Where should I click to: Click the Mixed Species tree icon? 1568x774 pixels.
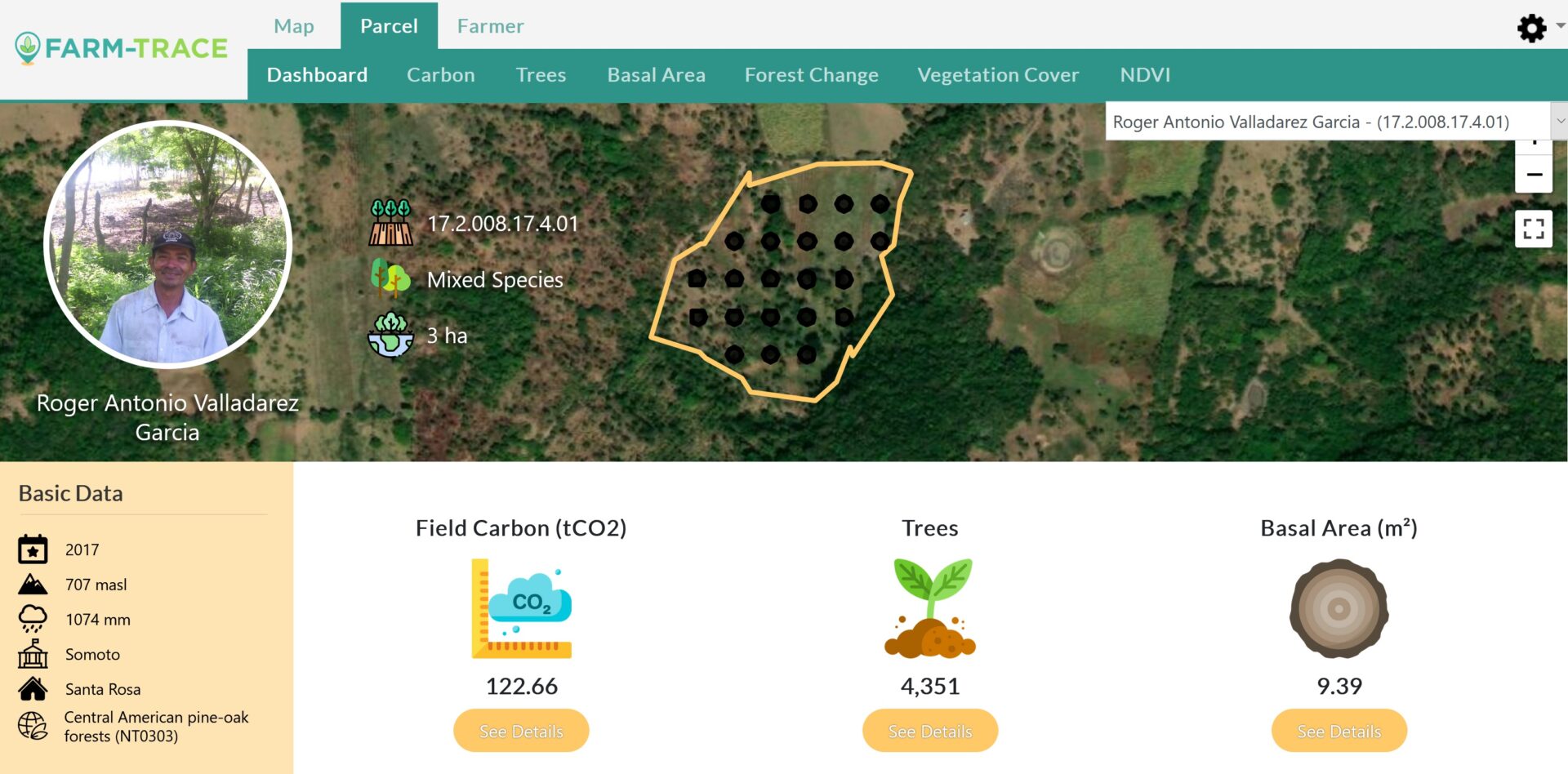[x=390, y=278]
